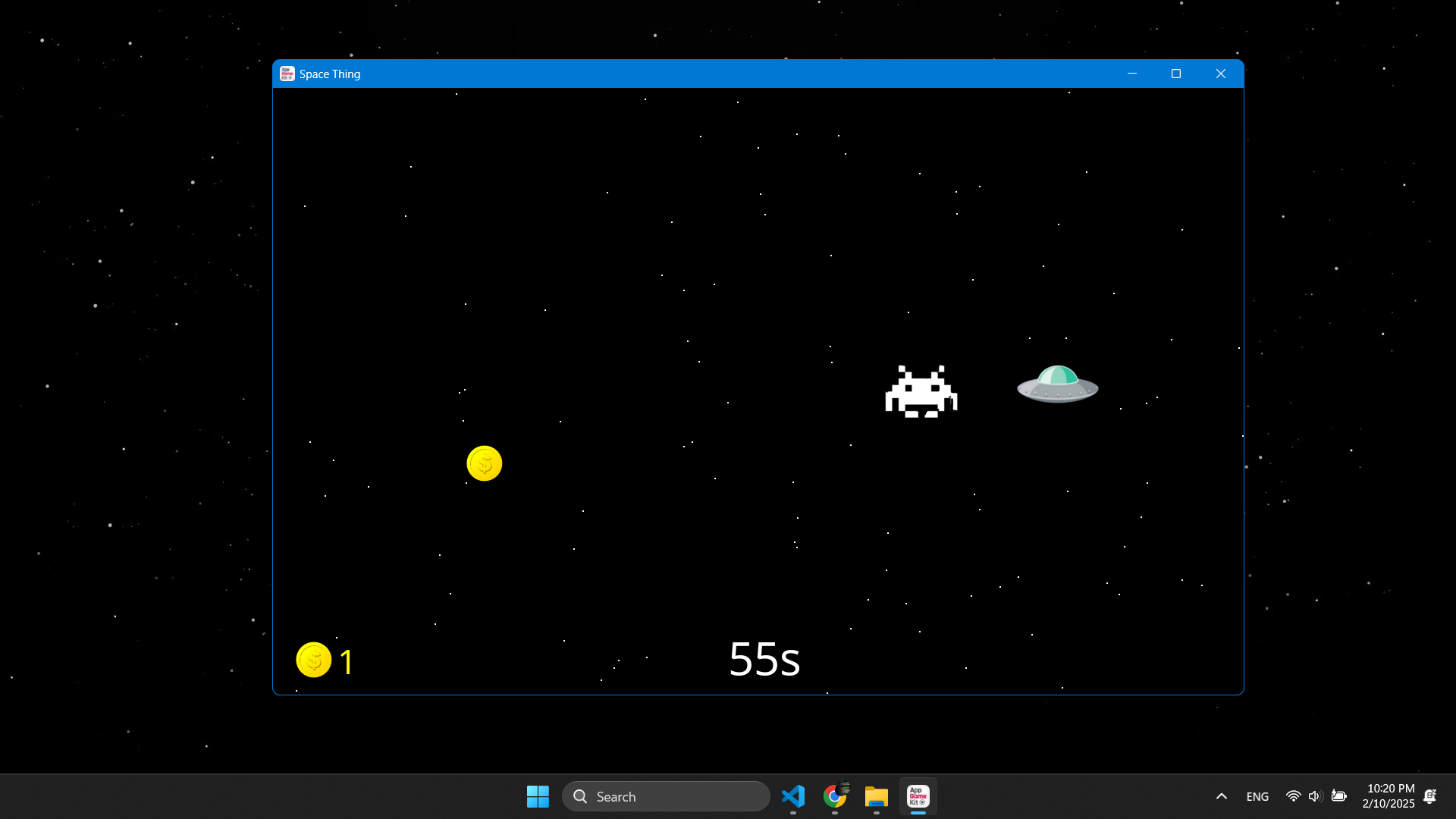The height and width of the screenshot is (819, 1456).
Task: Click the Space Thing app icon in title bar
Action: coord(287,74)
